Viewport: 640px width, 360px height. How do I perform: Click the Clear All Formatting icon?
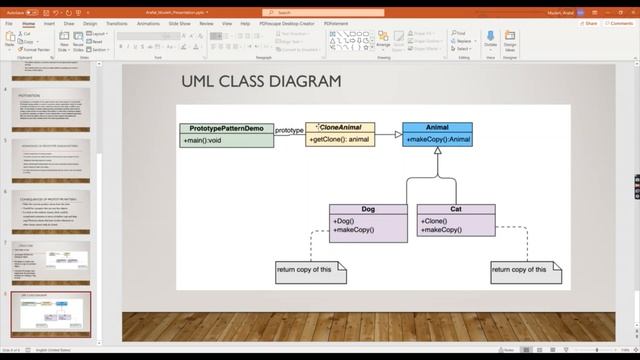click(x=200, y=36)
